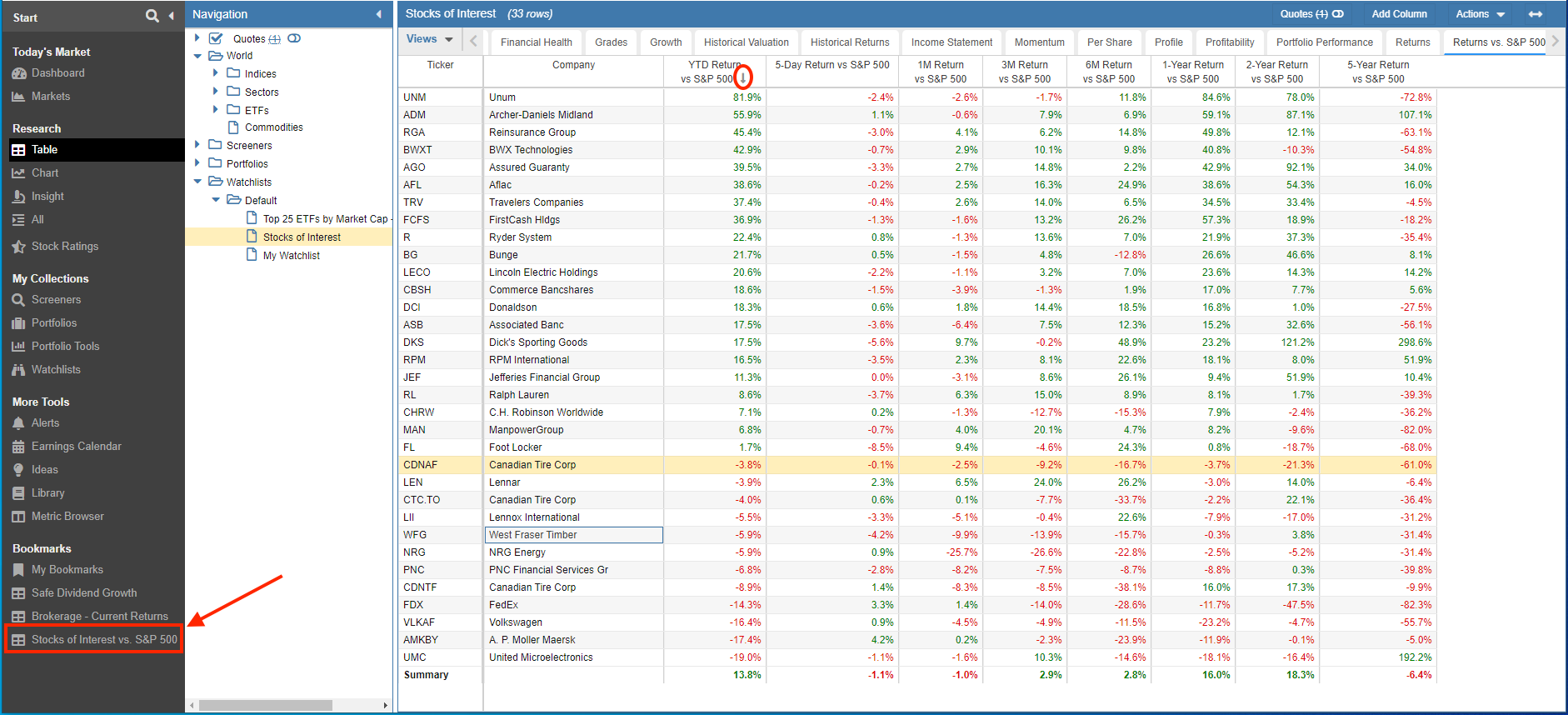Toggle the Quotes checkbox in Navigation tree
Image resolution: width=1568 pixels, height=715 pixels.
[216, 38]
